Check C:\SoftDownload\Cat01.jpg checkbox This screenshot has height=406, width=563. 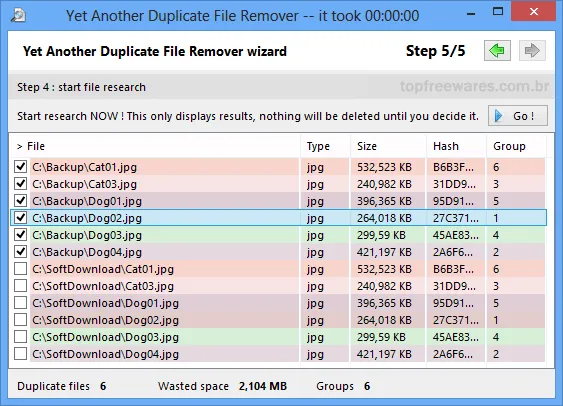click(x=20, y=269)
